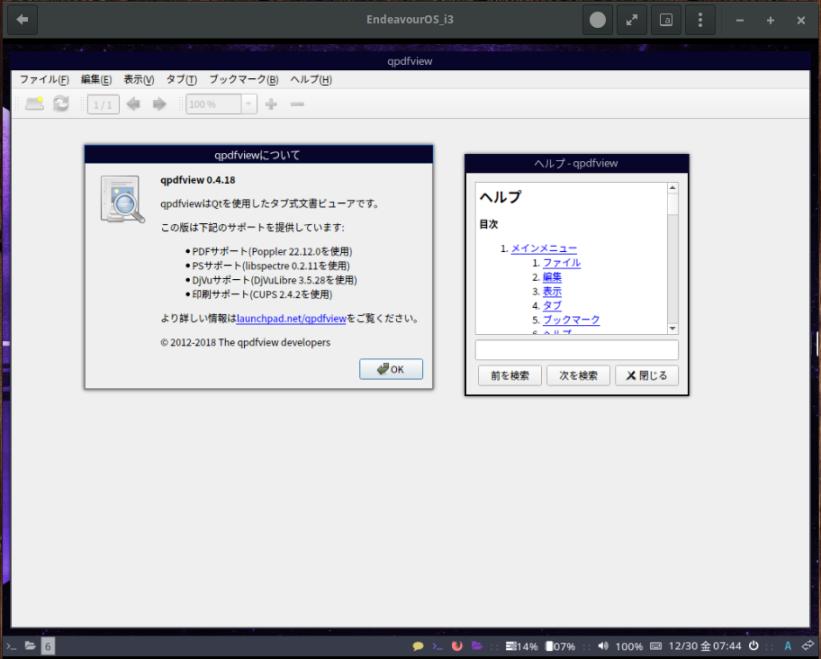Screen dimensions: 821x659
Task: Click the volume 100% text in panel
Action: tap(629, 646)
